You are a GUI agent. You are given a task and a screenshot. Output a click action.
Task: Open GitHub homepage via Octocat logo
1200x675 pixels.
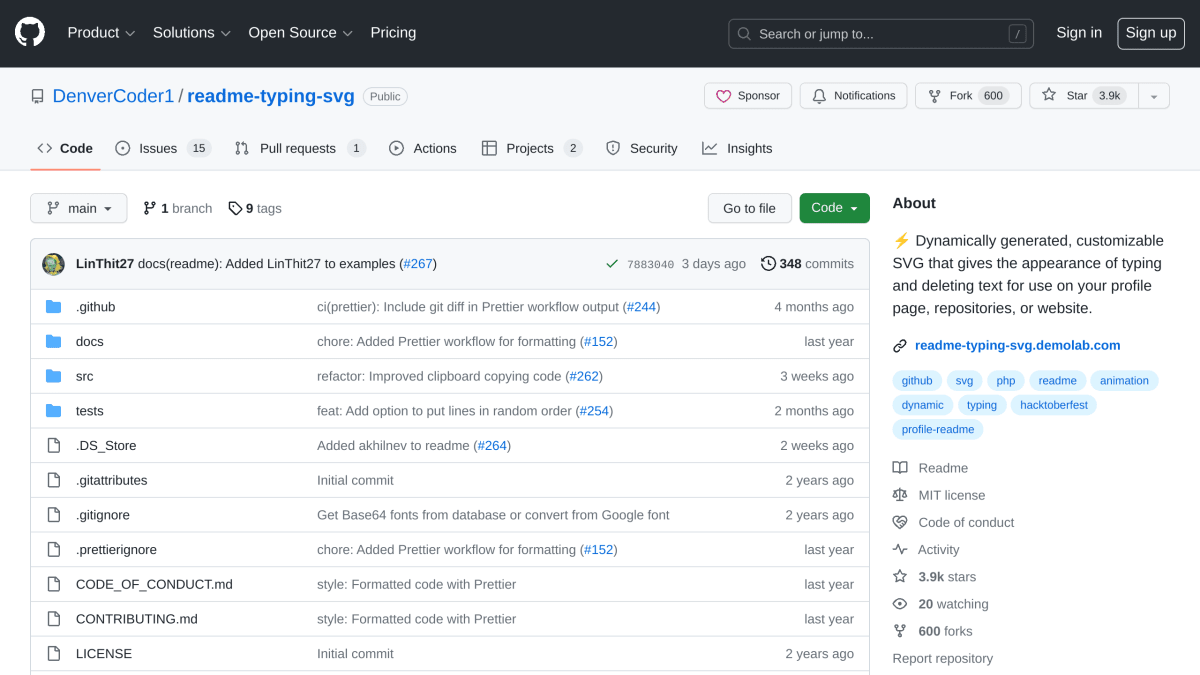click(30, 33)
